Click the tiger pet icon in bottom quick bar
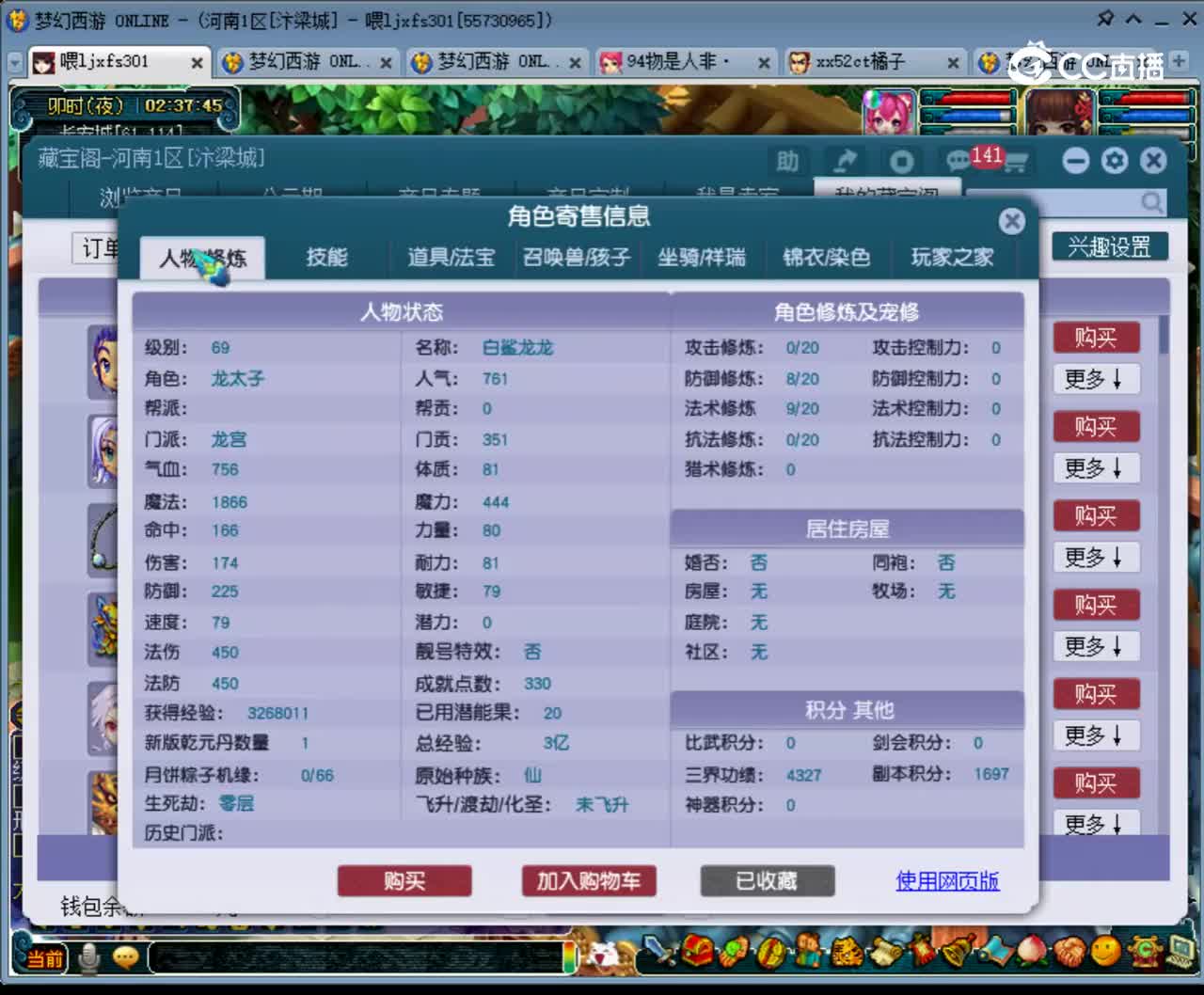This screenshot has width=1204, height=995. [845, 953]
